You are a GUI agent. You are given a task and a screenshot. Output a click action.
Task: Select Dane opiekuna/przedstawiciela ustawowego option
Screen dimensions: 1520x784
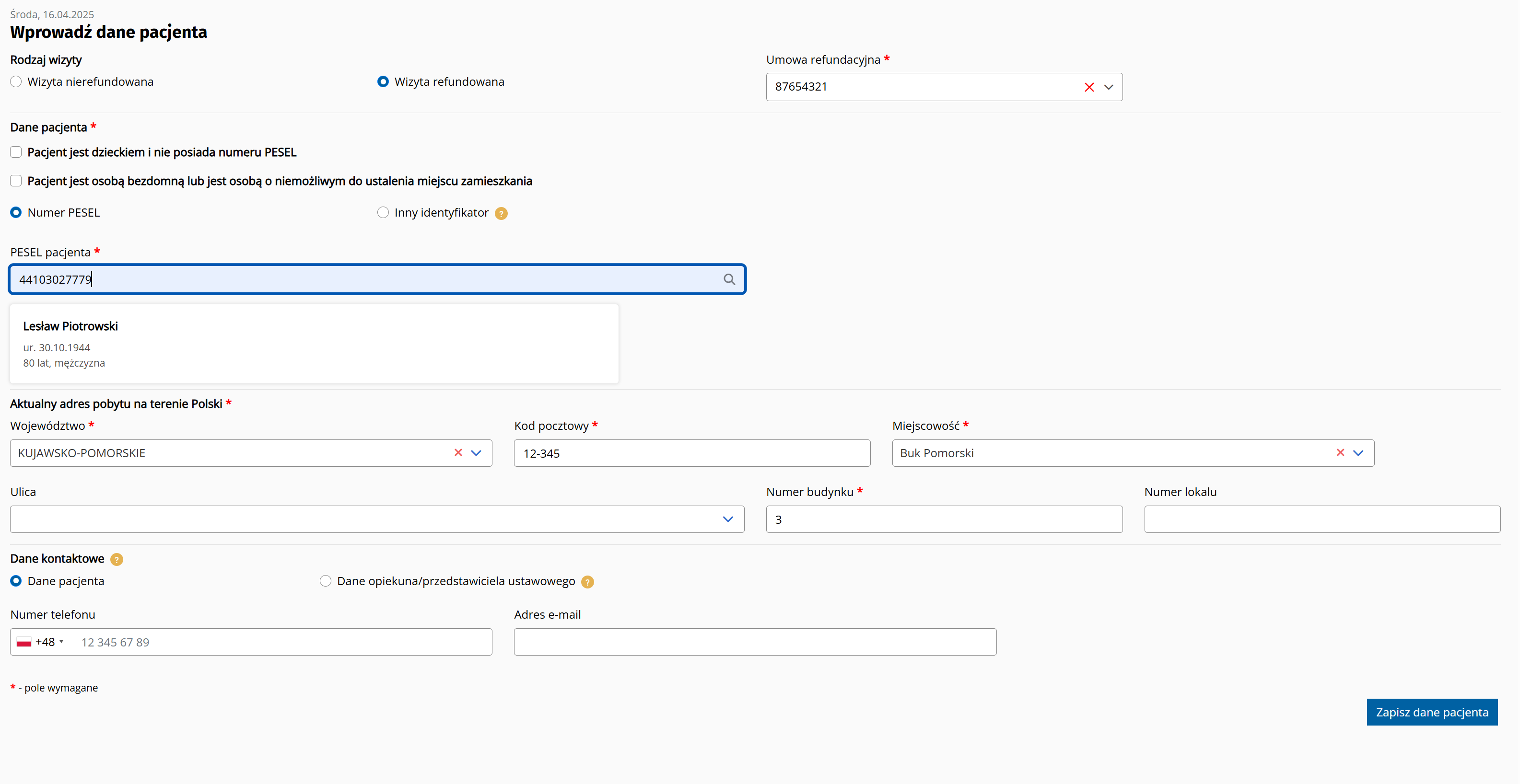point(325,581)
